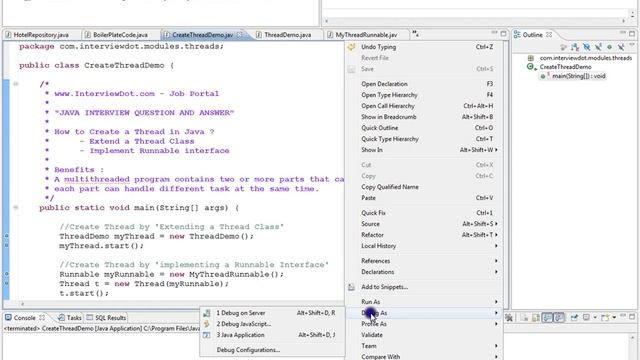Toggle Scroll Lock in Console toolbar

(536, 318)
